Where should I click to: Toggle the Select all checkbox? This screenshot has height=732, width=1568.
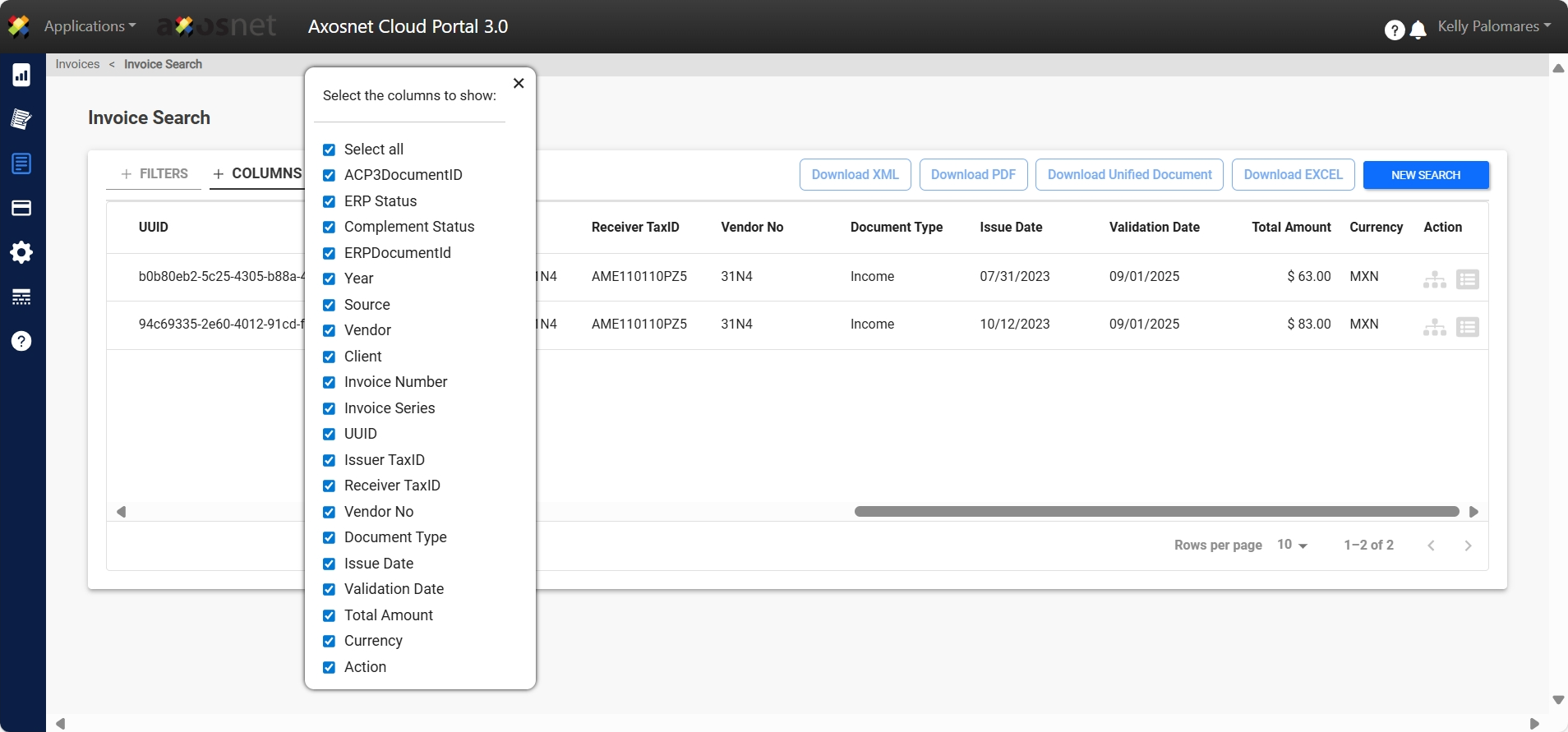[329, 150]
